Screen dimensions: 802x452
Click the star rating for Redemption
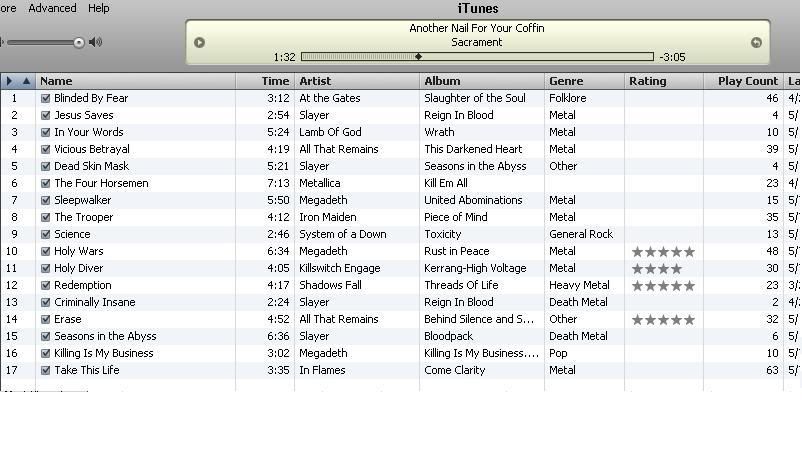pyautogui.click(x=662, y=286)
